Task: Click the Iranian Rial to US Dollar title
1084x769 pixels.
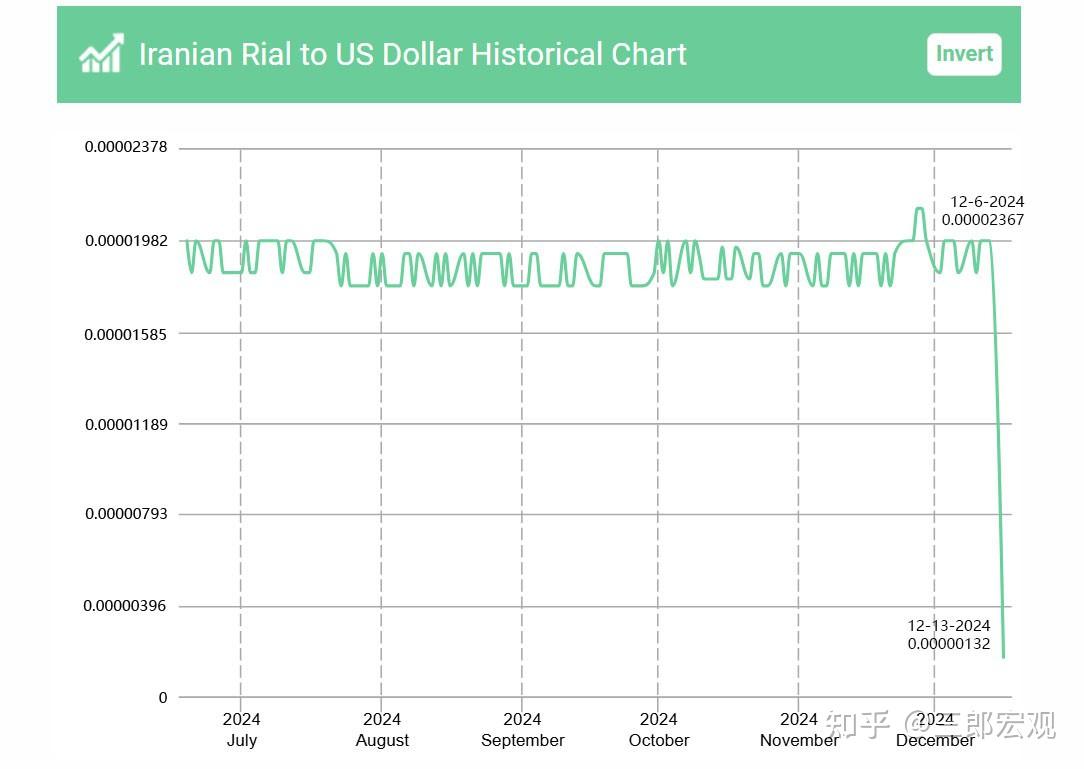Action: (412, 54)
